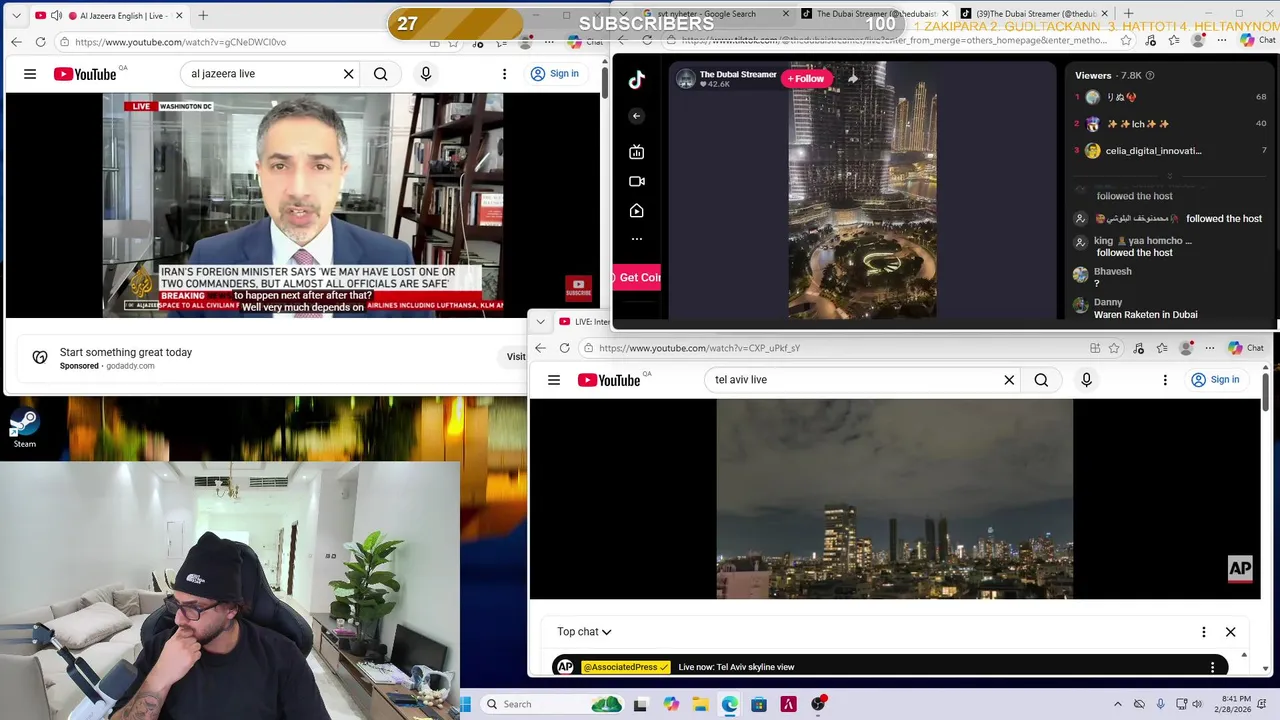Click Bhavesh in TikTok chat

point(1113,272)
